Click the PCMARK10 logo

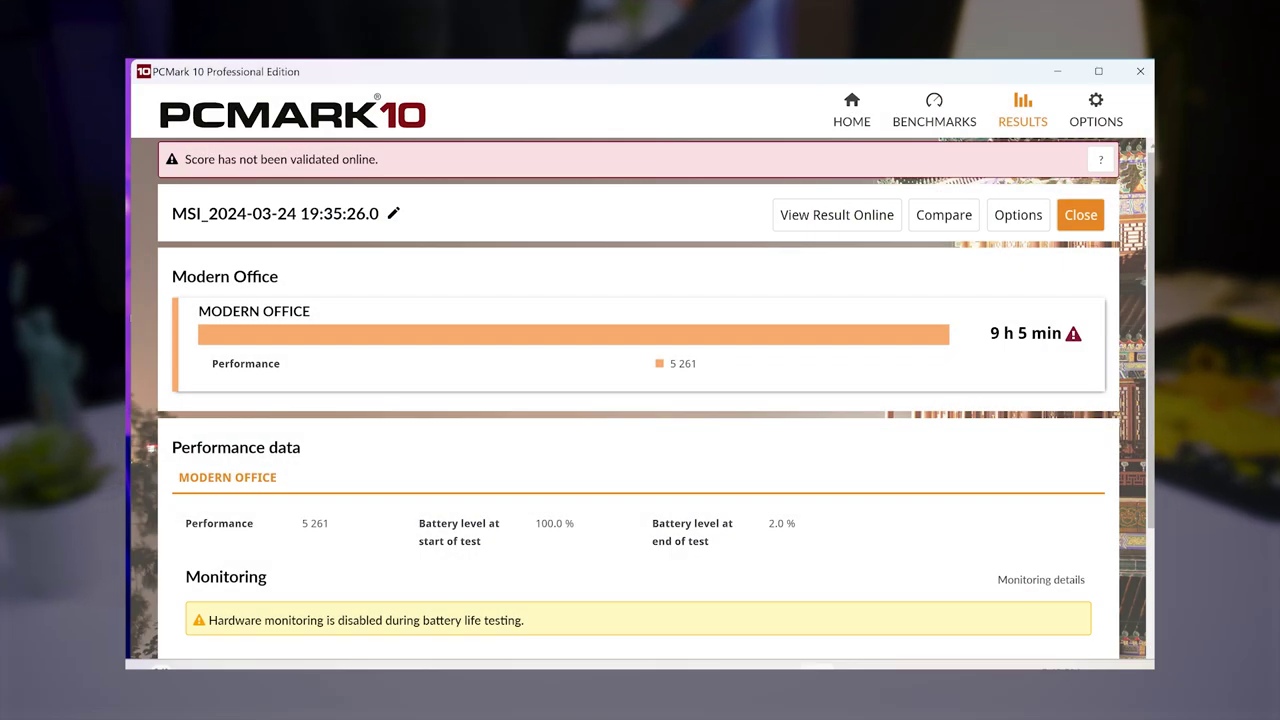(292, 114)
